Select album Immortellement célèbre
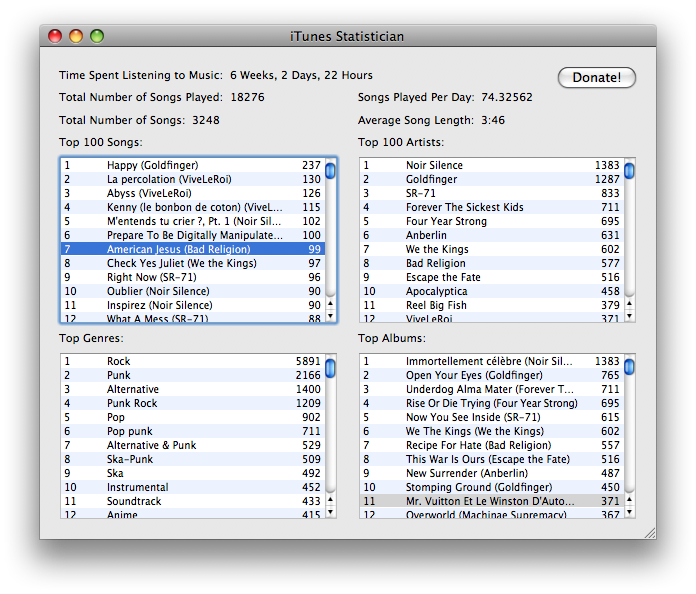The height and width of the screenshot is (594, 696). coord(492,361)
